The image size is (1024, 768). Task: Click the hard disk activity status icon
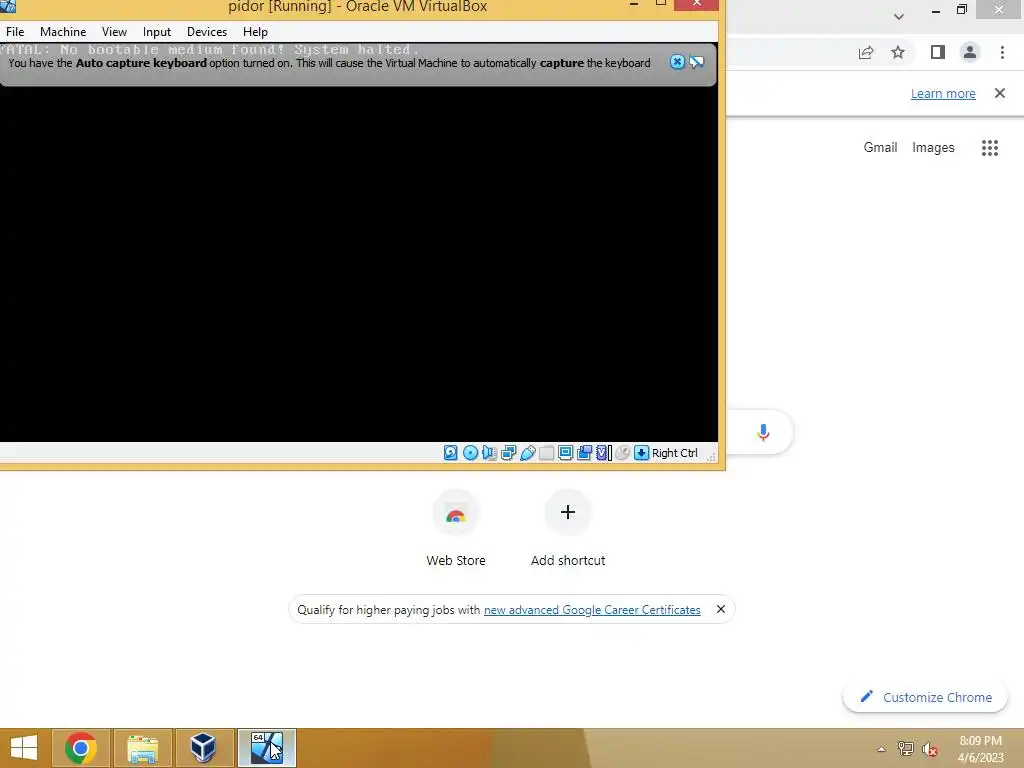451,453
